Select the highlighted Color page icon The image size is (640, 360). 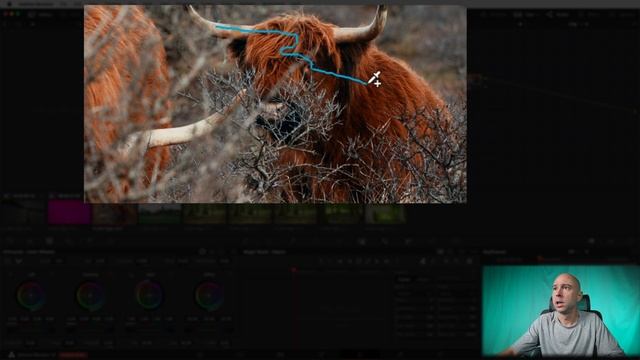(360, 355)
